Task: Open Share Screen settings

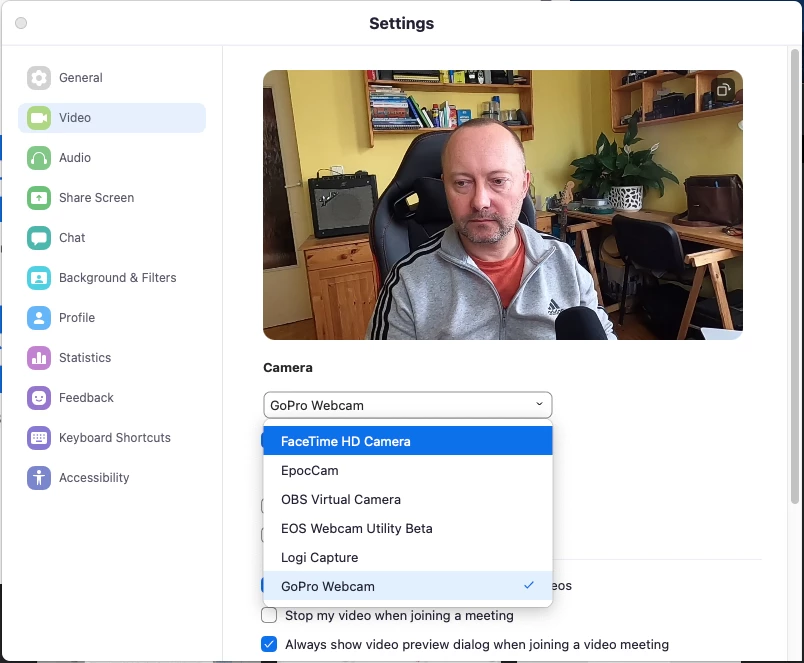Action: click(x=112, y=198)
